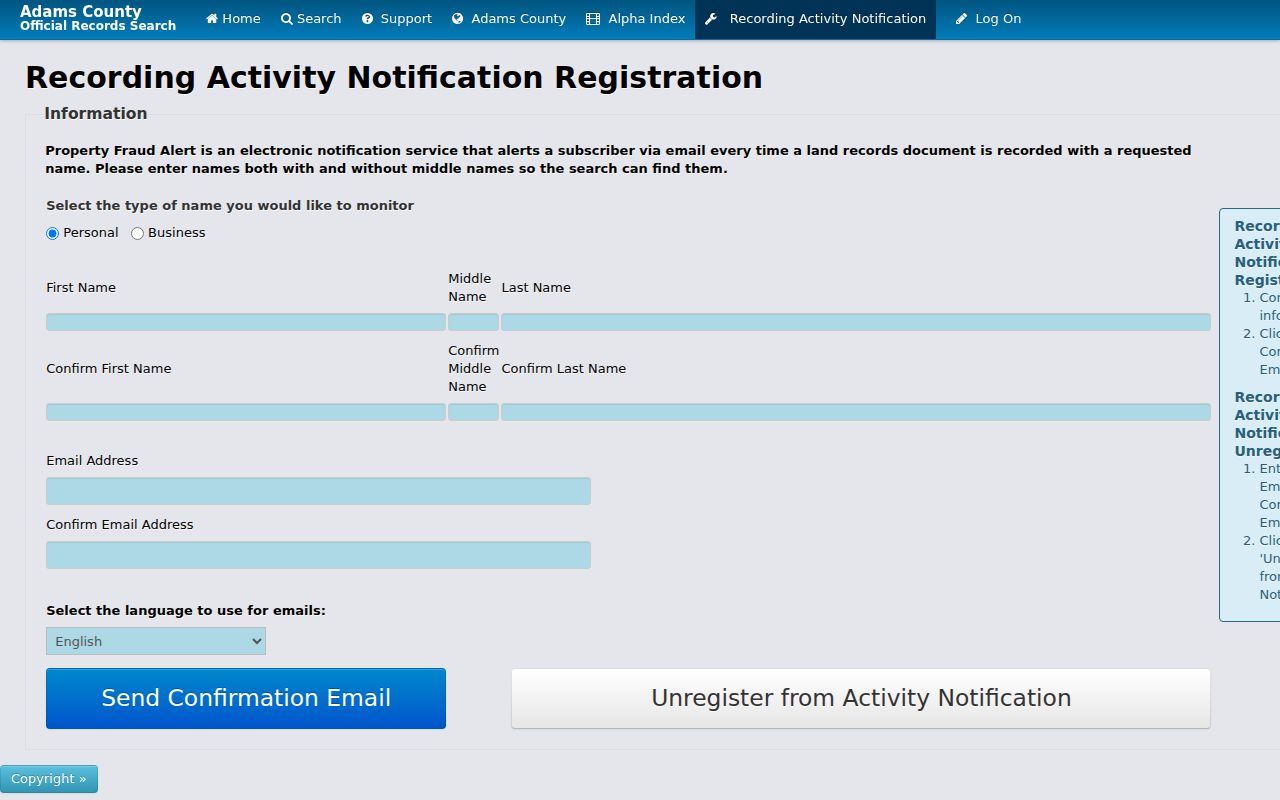
Task: Click Send Confirmation Email button
Action: pos(246,698)
